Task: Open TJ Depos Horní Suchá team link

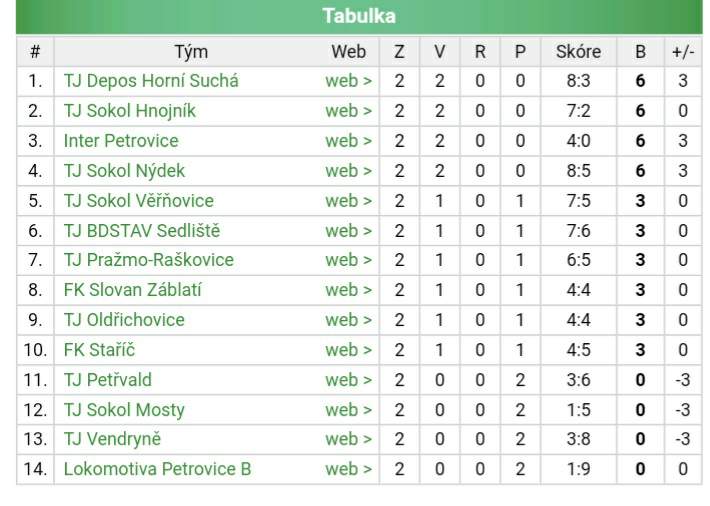Action: [151, 81]
